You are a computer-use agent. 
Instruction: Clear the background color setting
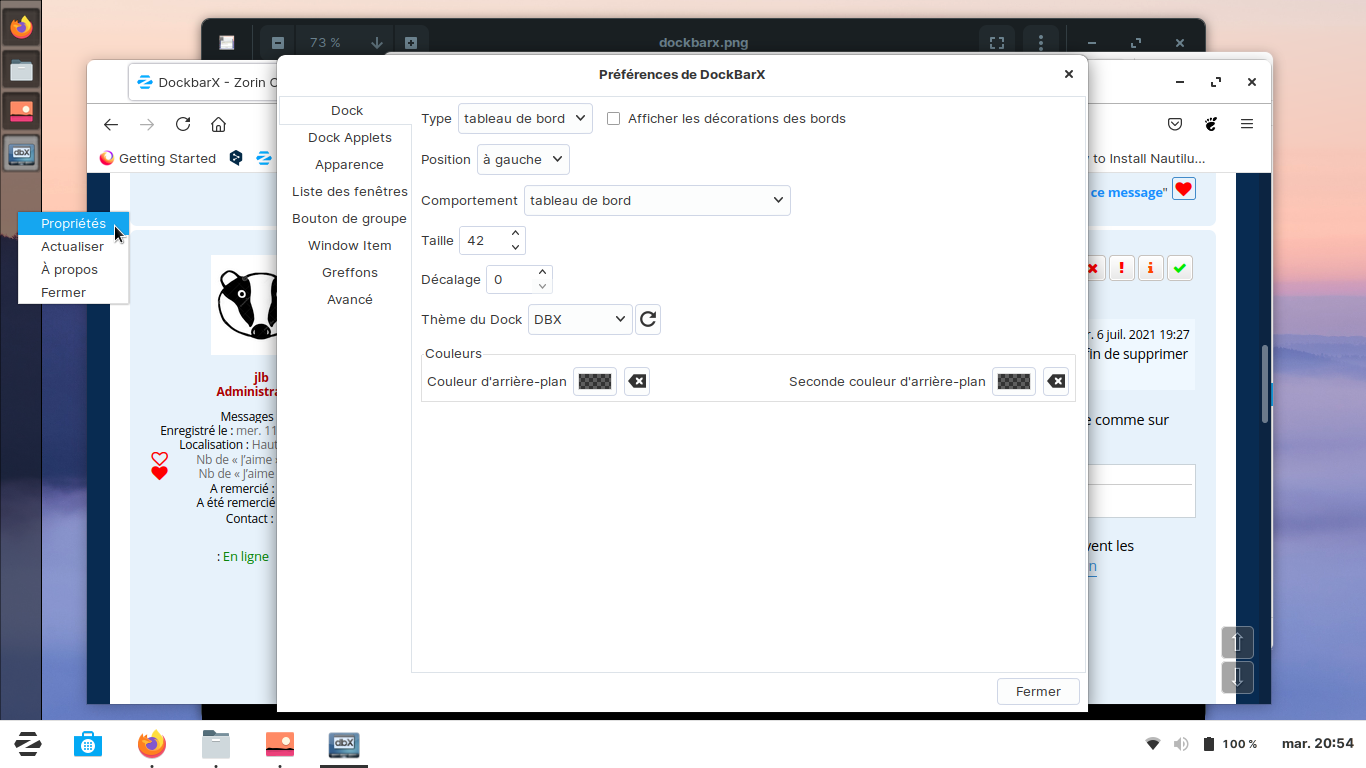point(637,381)
